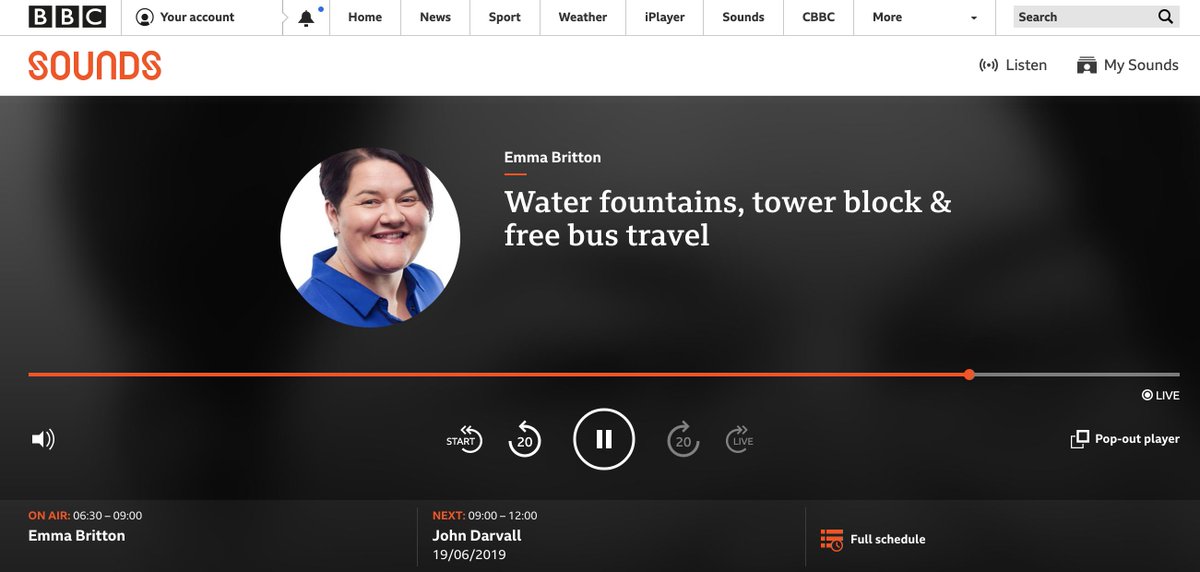Jump to the start of the programme
This screenshot has width=1200, height=572.
tap(464, 439)
